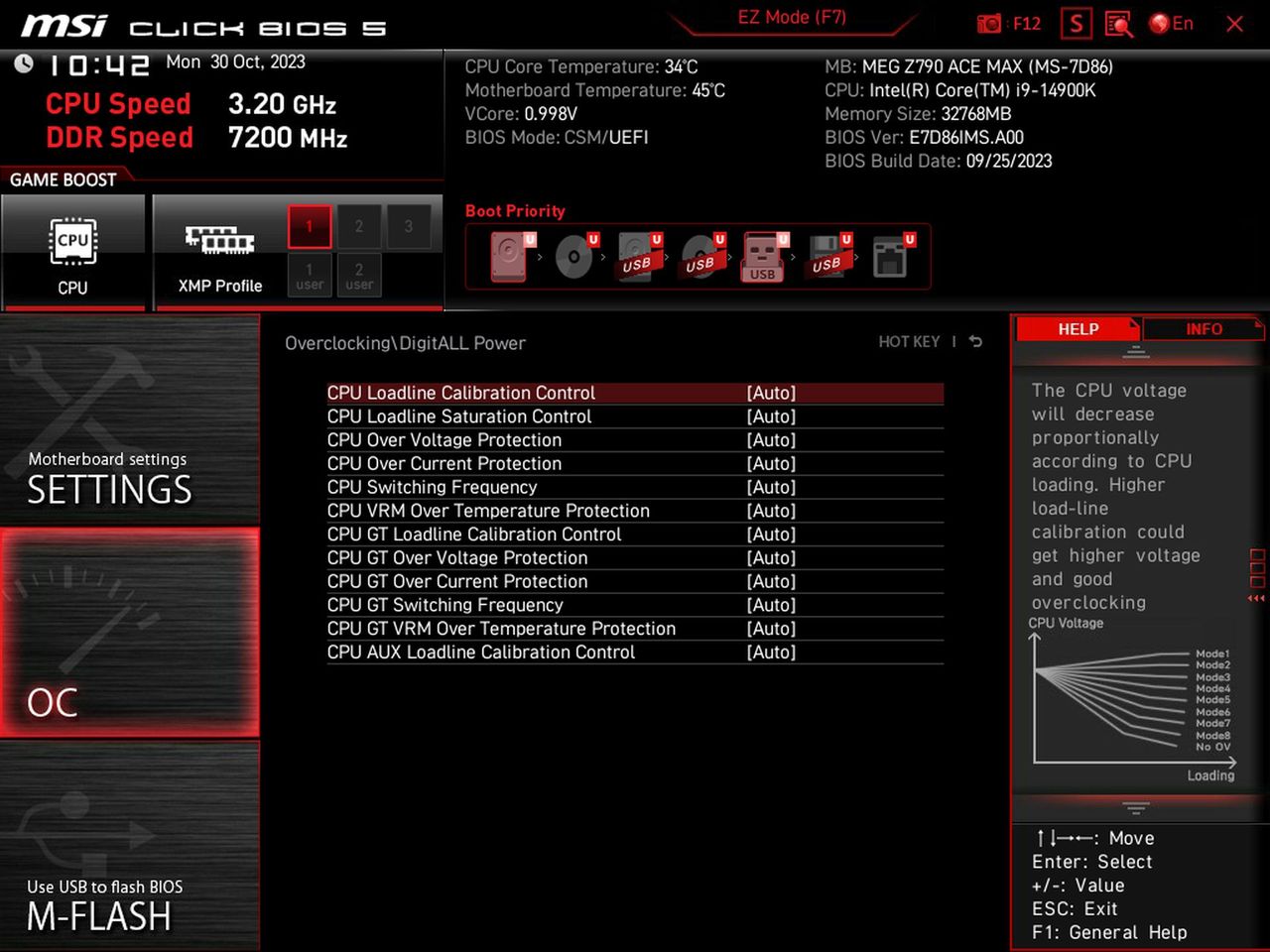Open [Auto] value of CPU VRM Over Temperature Protection
The height and width of the screenshot is (952, 1270).
771,511
